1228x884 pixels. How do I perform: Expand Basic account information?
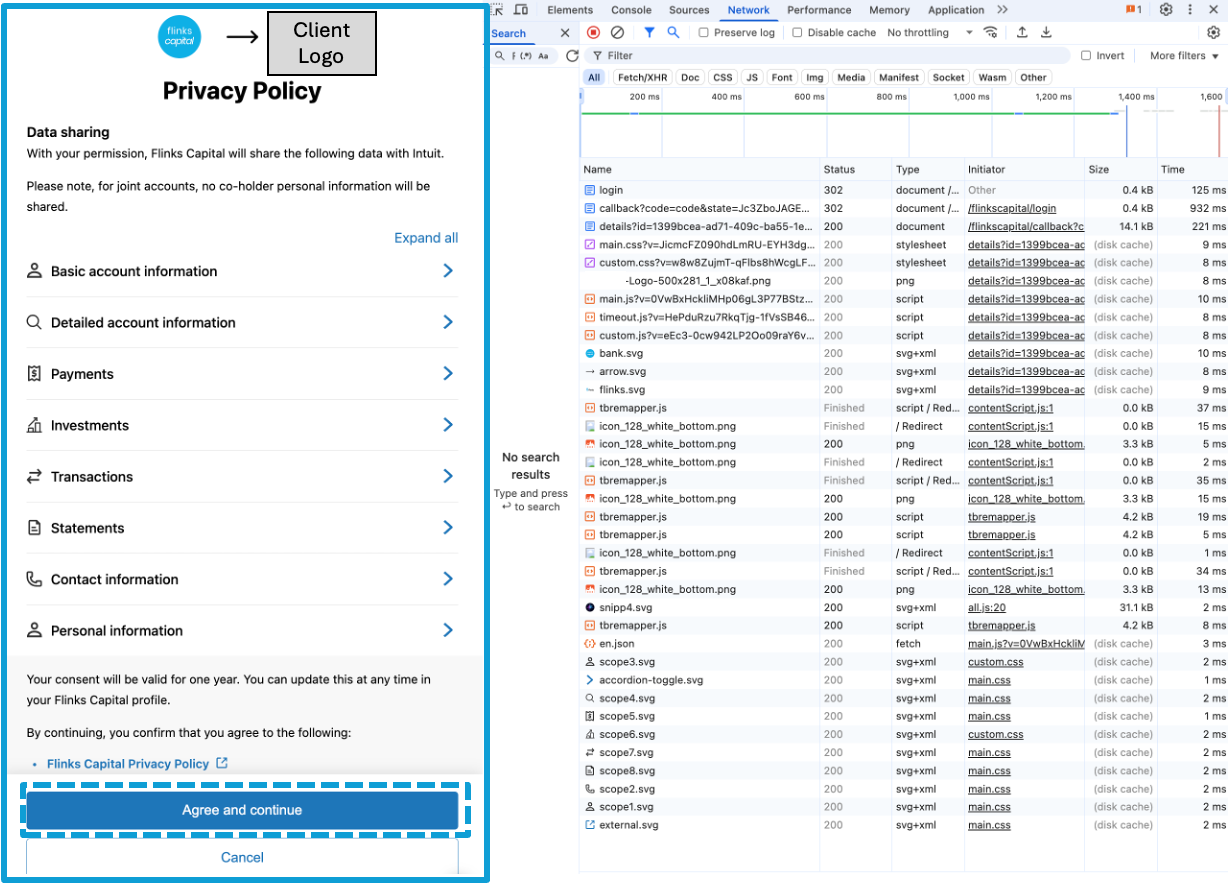point(242,271)
